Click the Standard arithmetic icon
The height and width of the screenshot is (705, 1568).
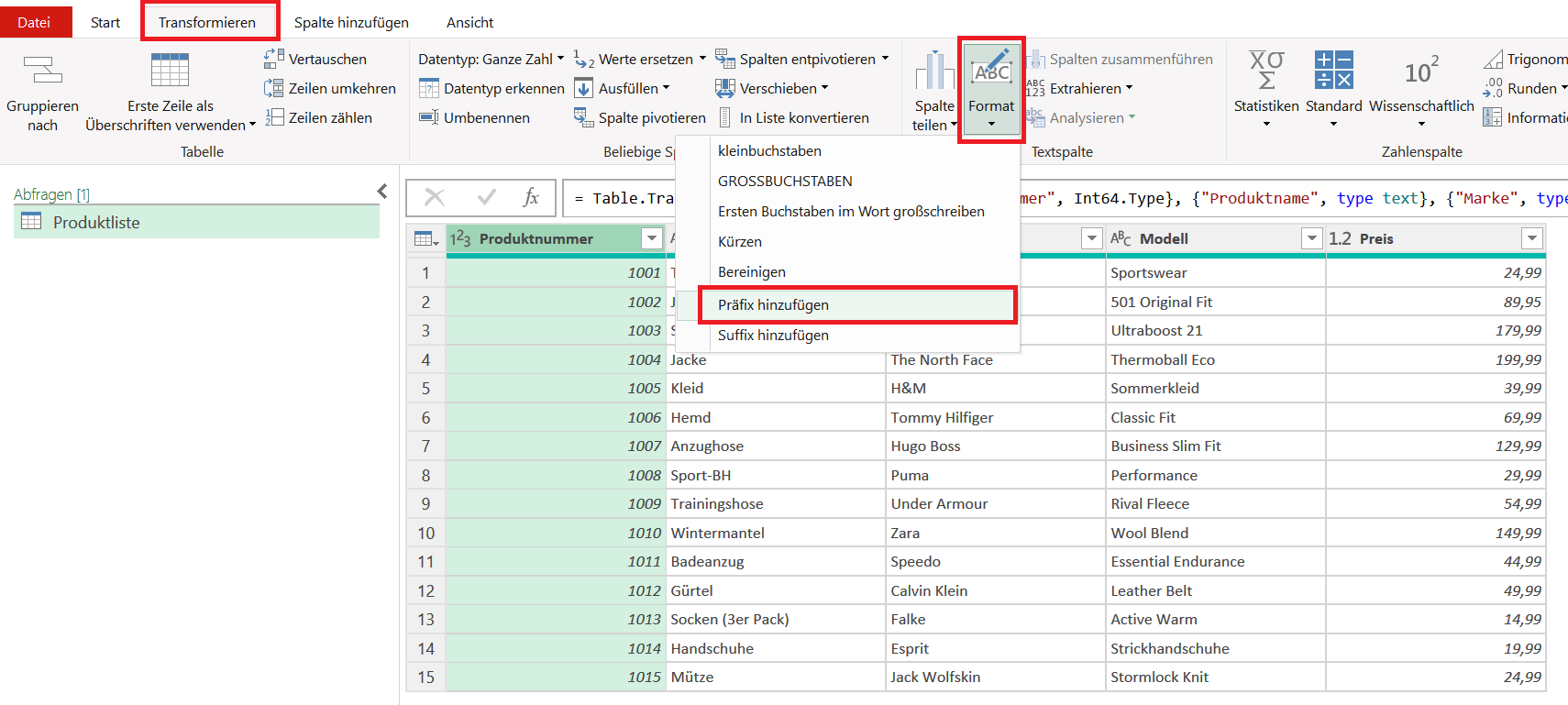(1333, 70)
